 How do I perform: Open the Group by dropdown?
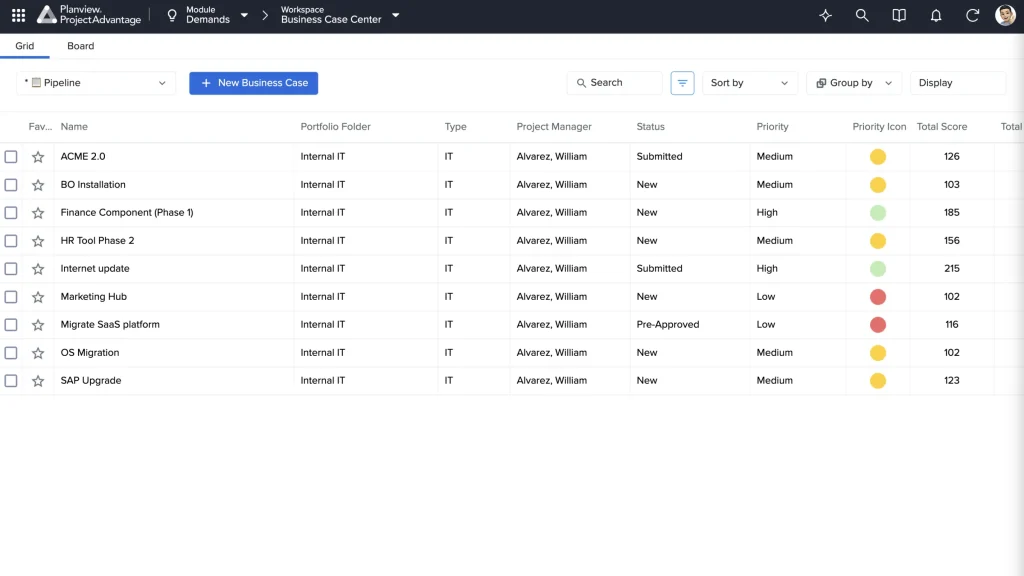point(854,83)
